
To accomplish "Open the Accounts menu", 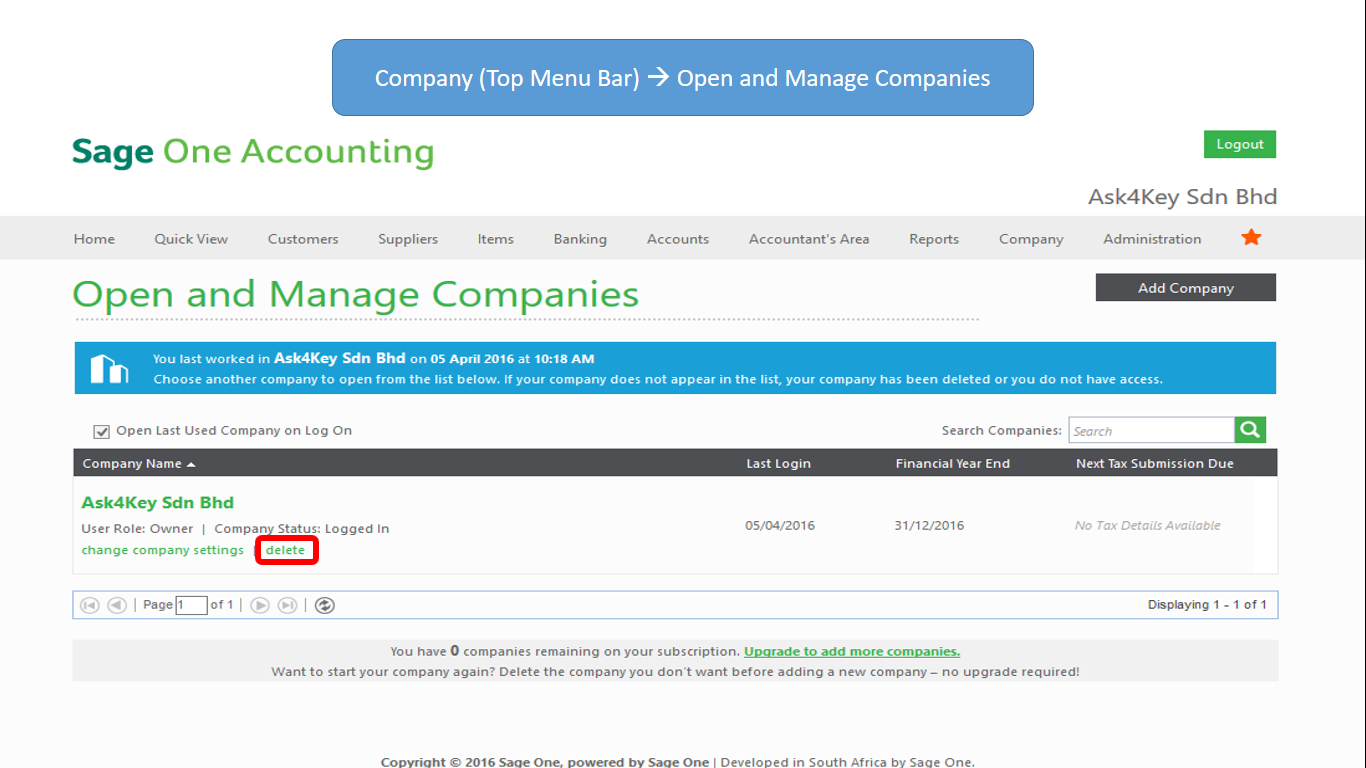I will (678, 239).
